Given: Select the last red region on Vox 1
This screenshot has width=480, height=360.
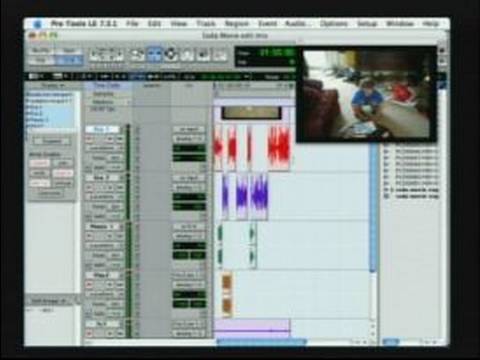Looking at the screenshot, I should click(x=279, y=147).
